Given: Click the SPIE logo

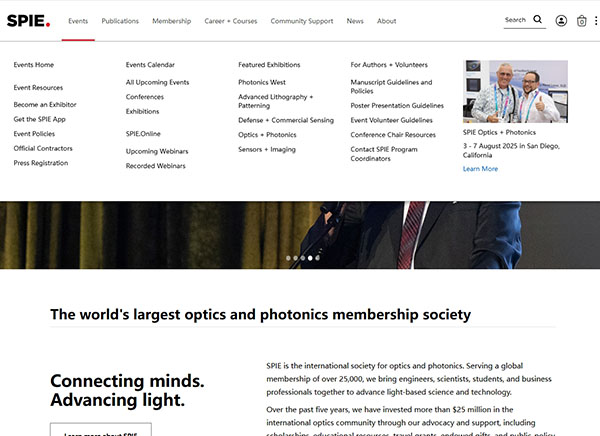Looking at the screenshot, I should coord(28,21).
